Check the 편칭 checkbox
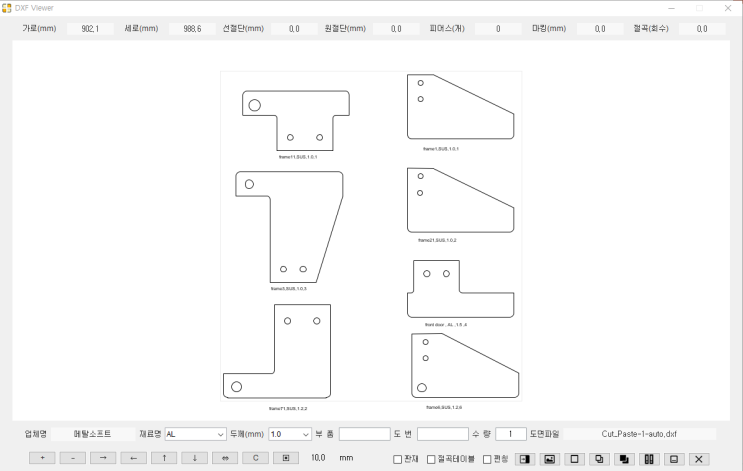 tap(487, 459)
